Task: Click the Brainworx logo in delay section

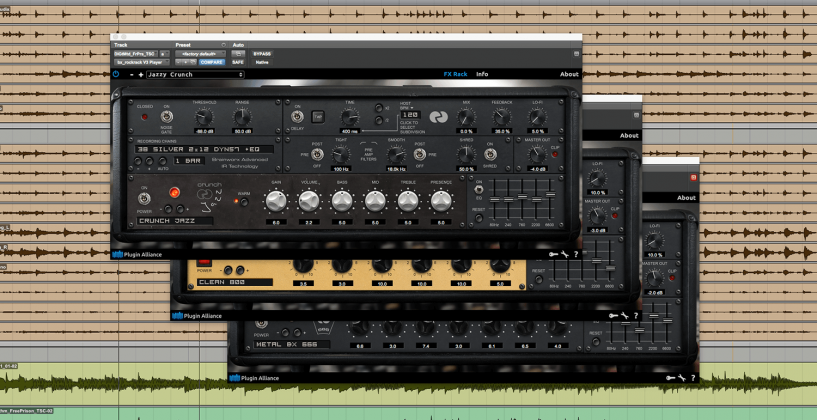Action: (x=439, y=117)
